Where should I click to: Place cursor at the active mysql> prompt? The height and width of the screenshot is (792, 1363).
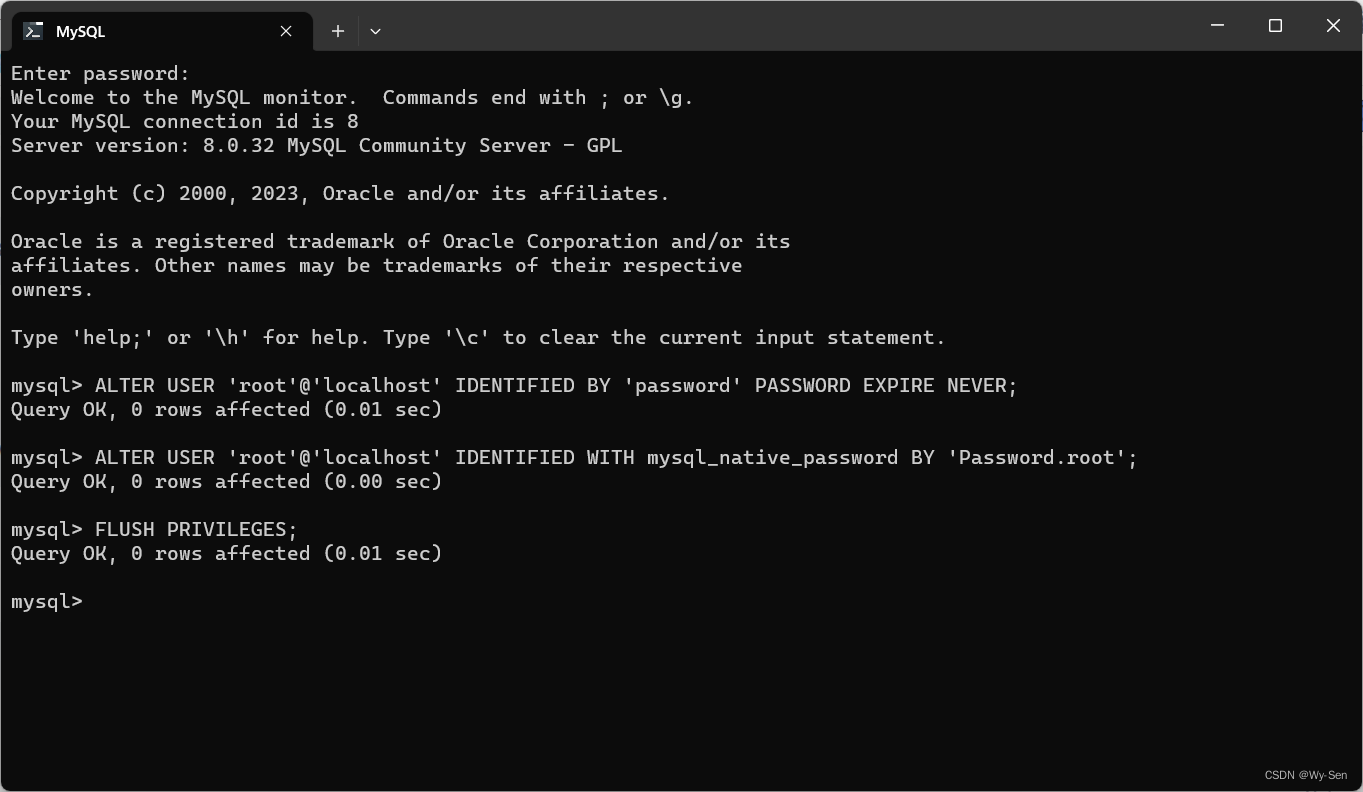point(46,601)
